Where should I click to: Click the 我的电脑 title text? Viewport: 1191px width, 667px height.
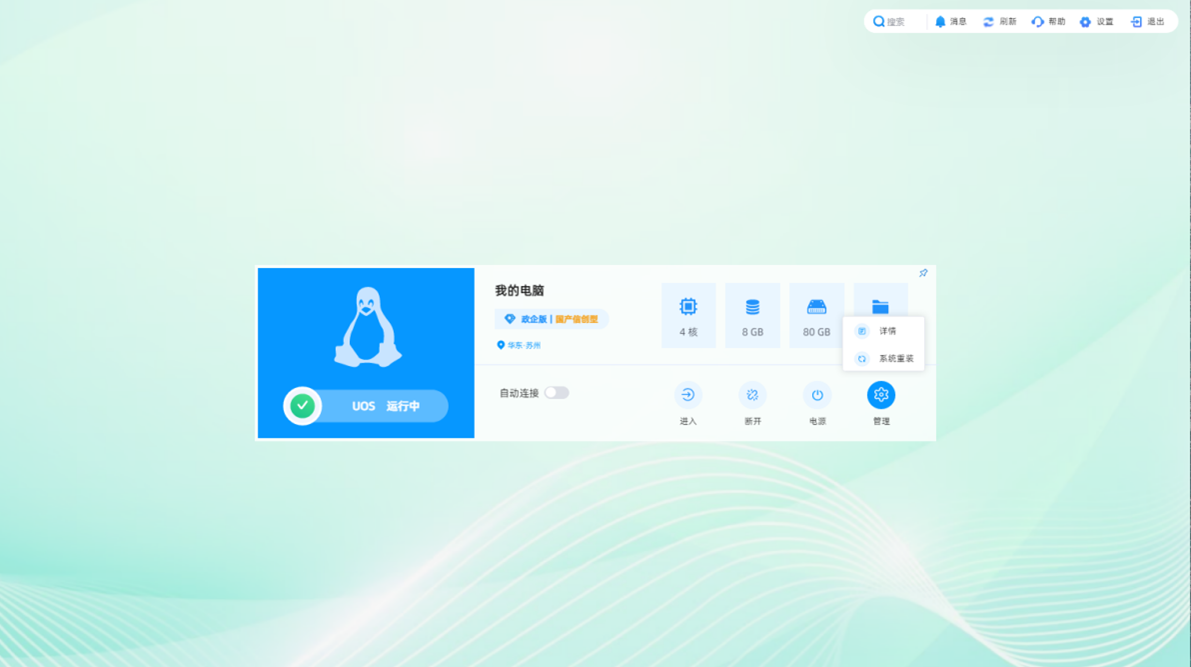520,290
